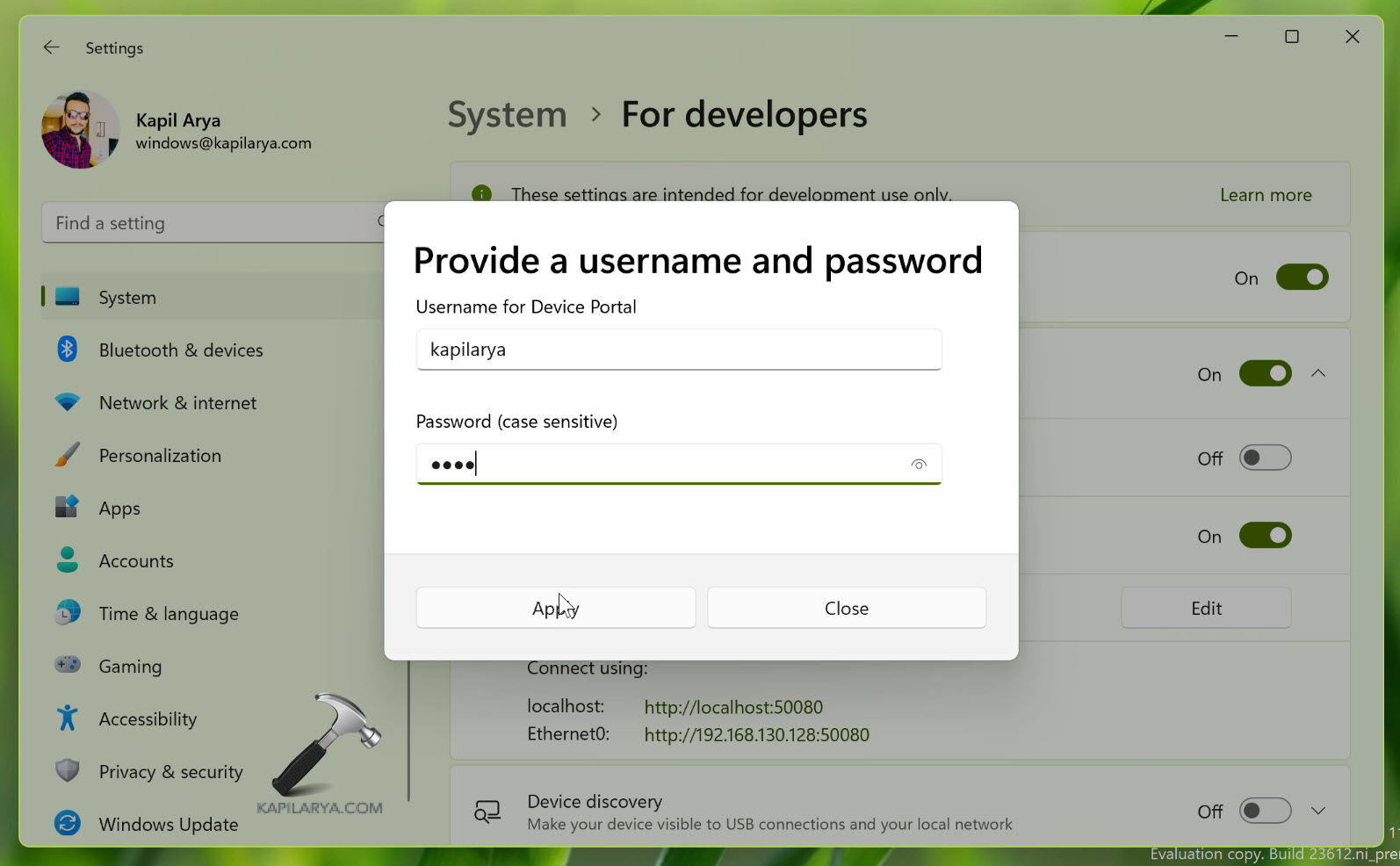Open the Learn more link
Image resolution: width=1400 pixels, height=866 pixels.
pyautogui.click(x=1266, y=195)
